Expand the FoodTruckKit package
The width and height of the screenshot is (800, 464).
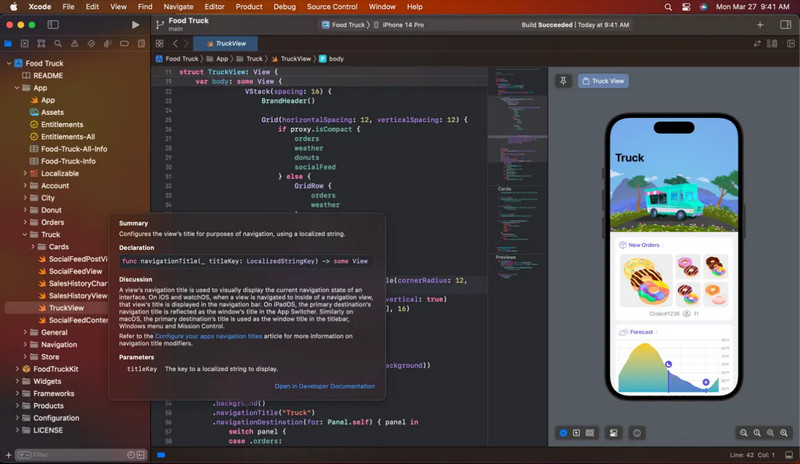point(17,369)
